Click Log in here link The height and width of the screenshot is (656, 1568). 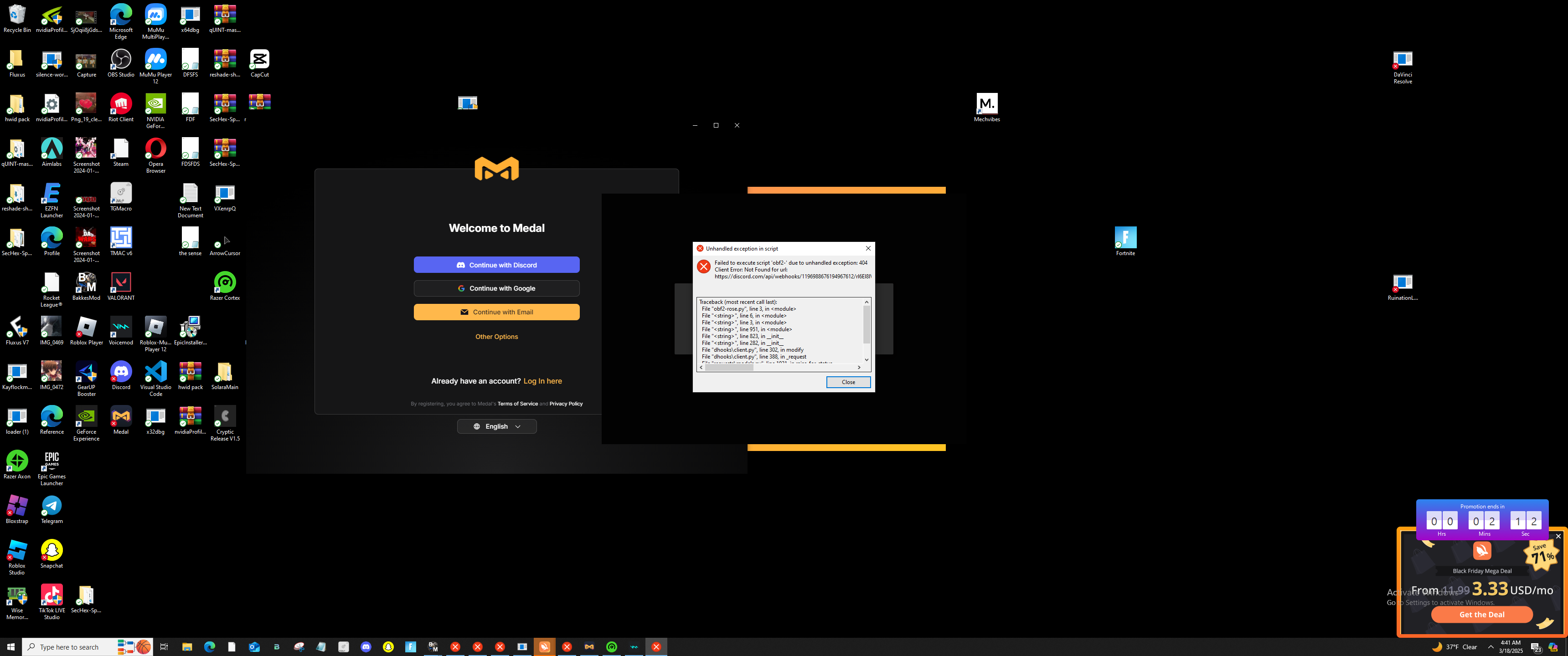click(542, 381)
